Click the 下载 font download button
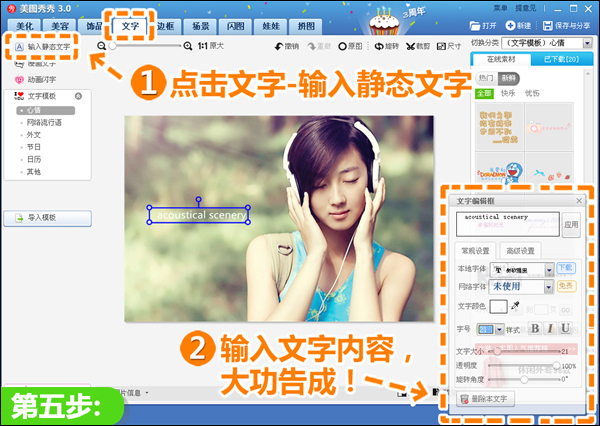 coord(566,268)
